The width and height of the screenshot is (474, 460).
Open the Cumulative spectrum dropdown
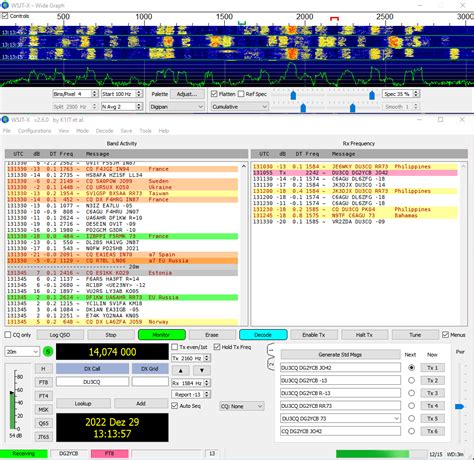click(239, 107)
